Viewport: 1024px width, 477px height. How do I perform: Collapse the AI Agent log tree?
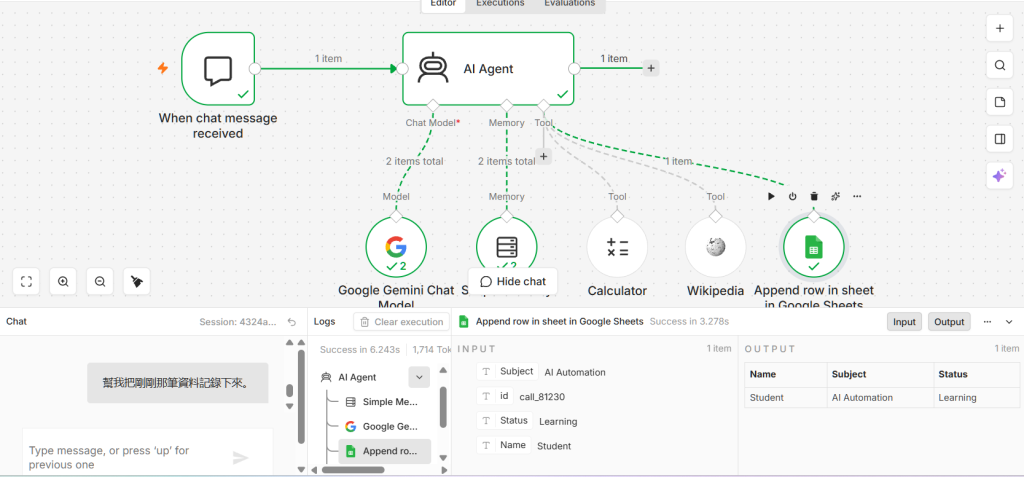tap(419, 377)
